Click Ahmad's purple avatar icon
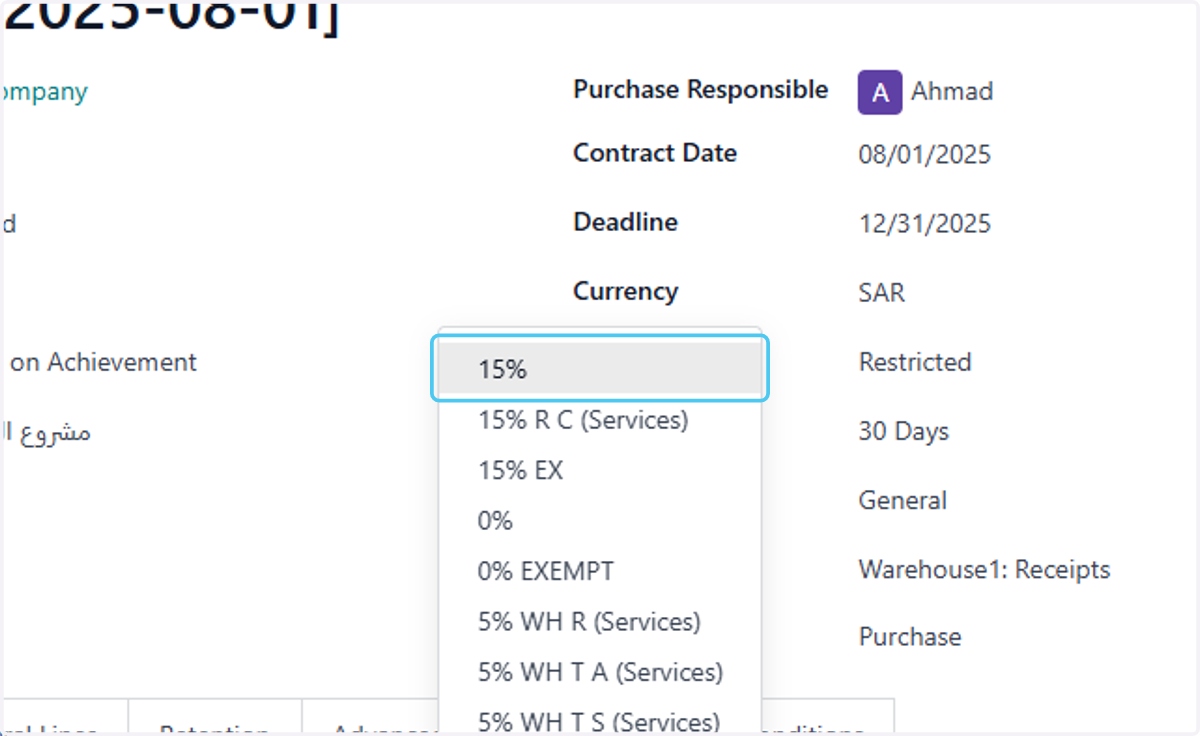Viewport: 1200px width, 736px height. (x=880, y=92)
